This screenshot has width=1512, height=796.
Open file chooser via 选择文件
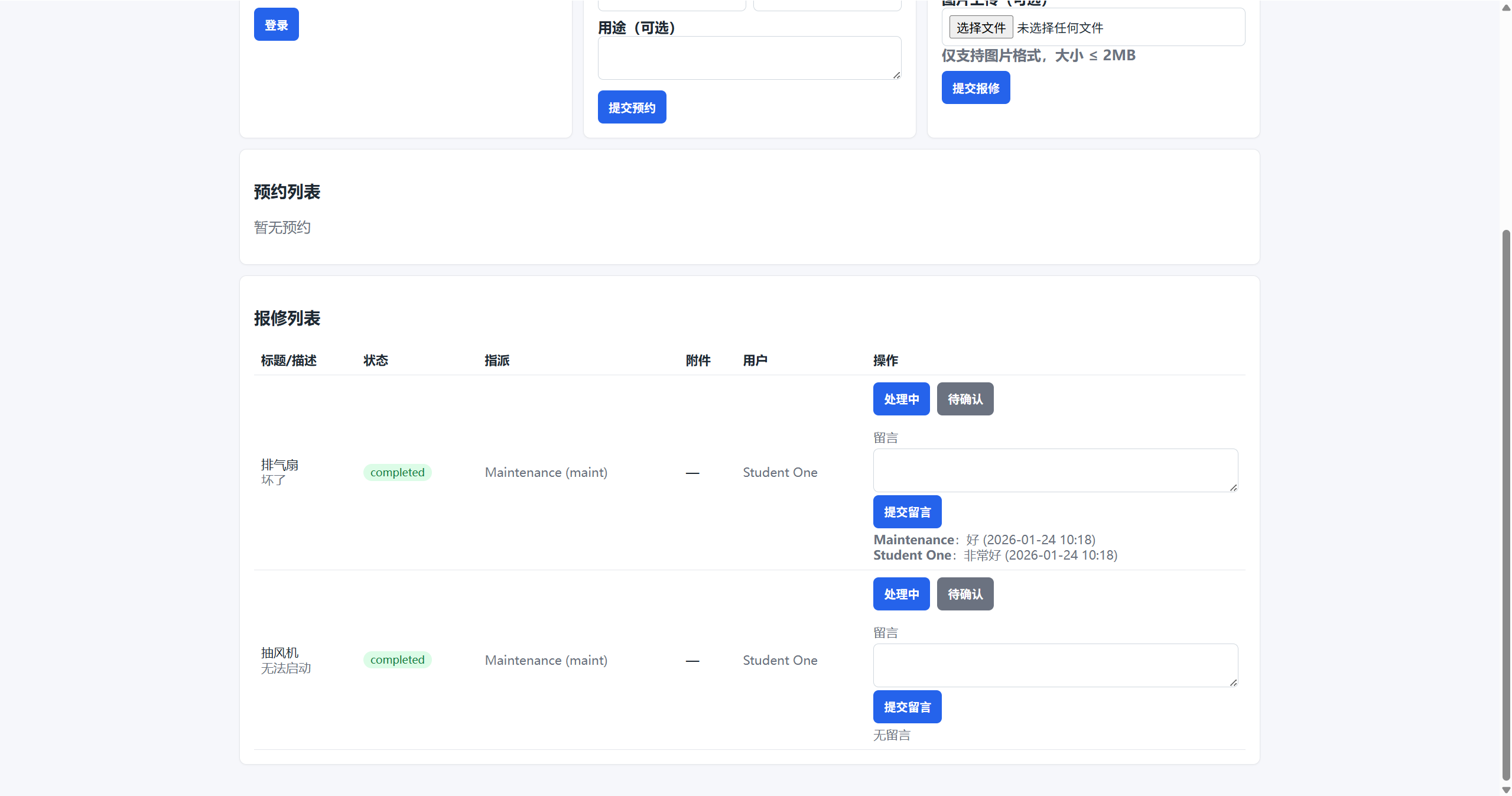pos(981,27)
